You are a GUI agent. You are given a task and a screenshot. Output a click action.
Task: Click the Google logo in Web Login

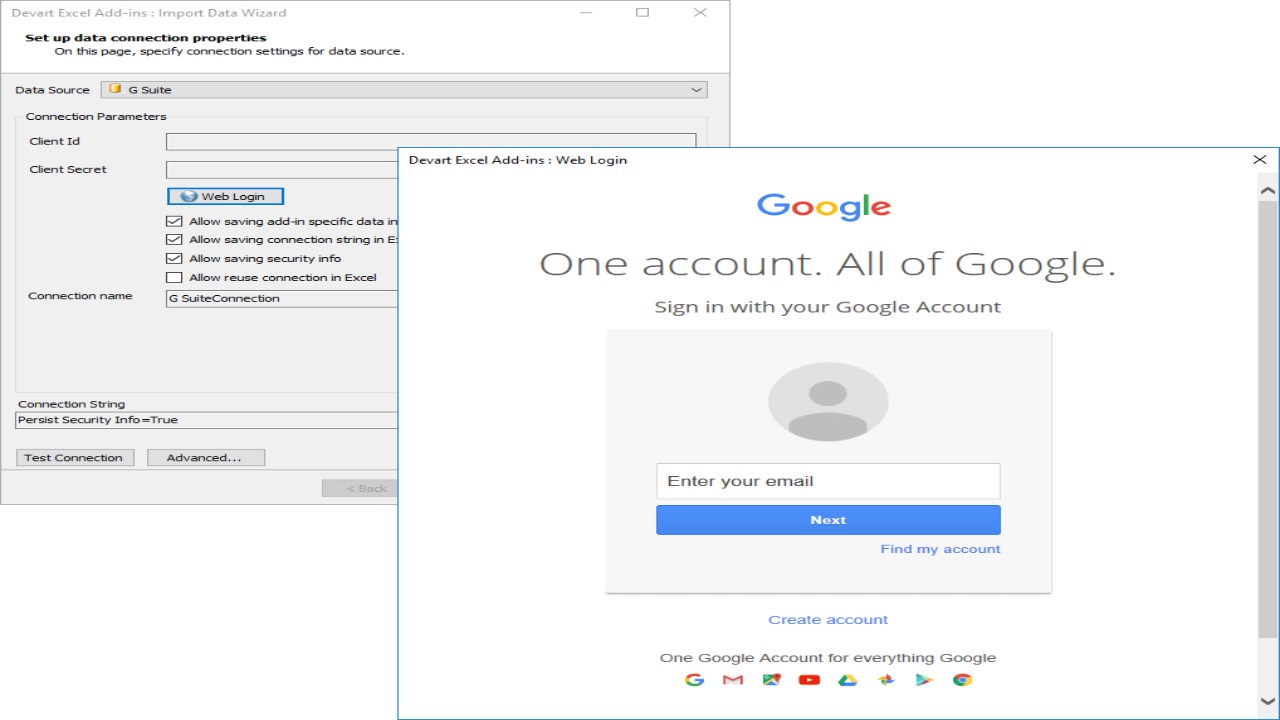point(824,206)
